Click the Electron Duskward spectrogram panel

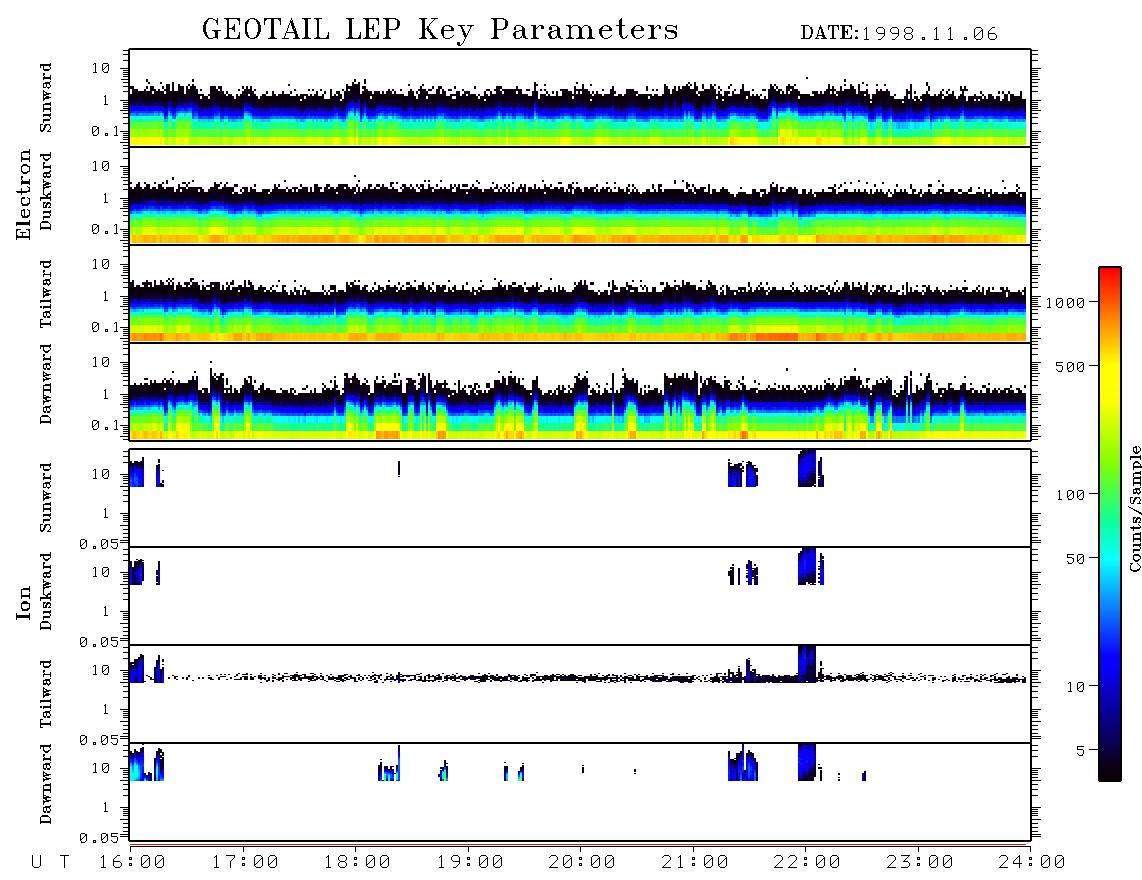(x=580, y=196)
